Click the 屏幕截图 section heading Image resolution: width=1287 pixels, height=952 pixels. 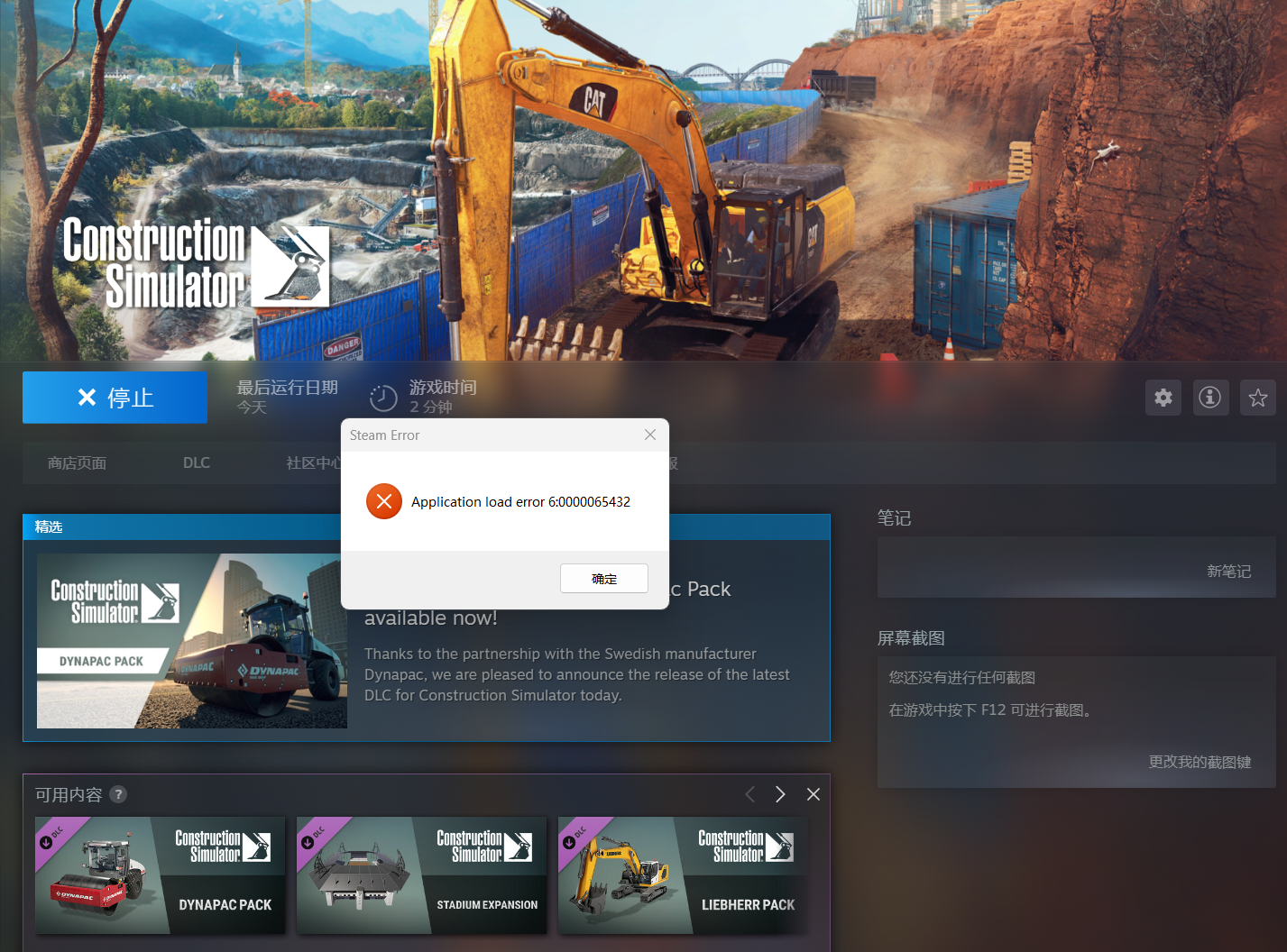pyautogui.click(x=911, y=638)
